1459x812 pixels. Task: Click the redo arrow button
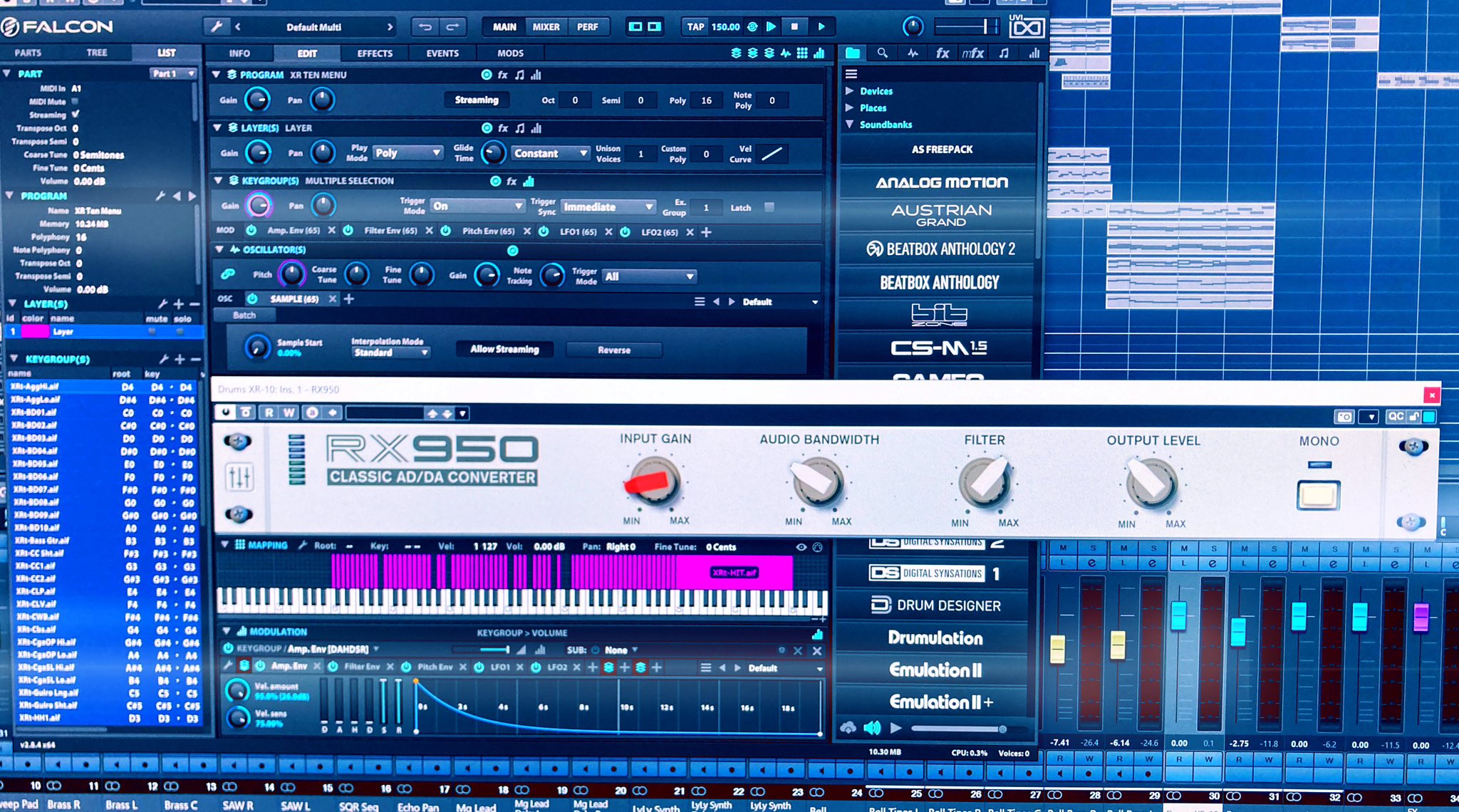coord(452,27)
